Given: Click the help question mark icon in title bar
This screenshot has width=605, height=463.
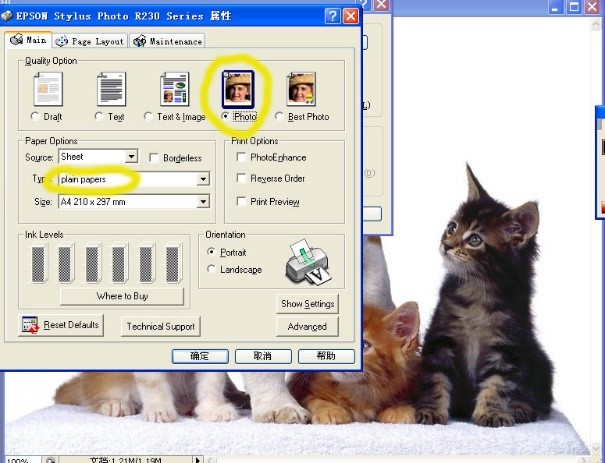Looking at the screenshot, I should click(332, 17).
